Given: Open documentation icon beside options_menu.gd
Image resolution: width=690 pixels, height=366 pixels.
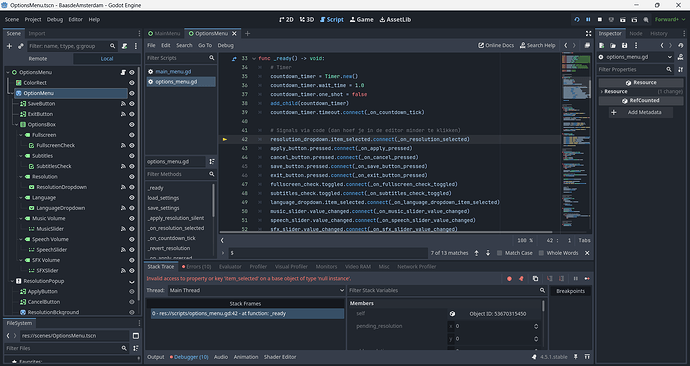Looking at the screenshot, I should pyautogui.click(x=681, y=57).
